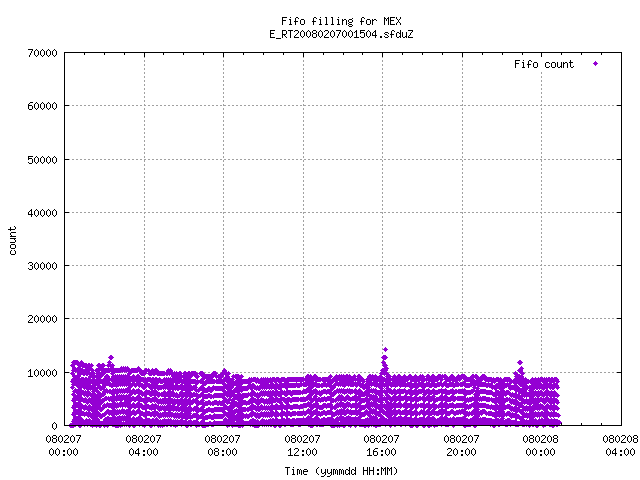Click the x-axis tick label 080207 08:00
Image resolution: width=640 pixels, height=480 pixels.
(222, 446)
